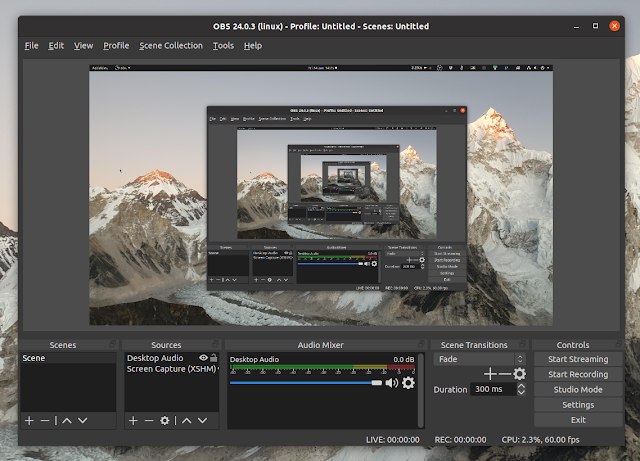The image size is (640, 461).
Task: Add a scene transition with plus icon
Action: point(490,374)
